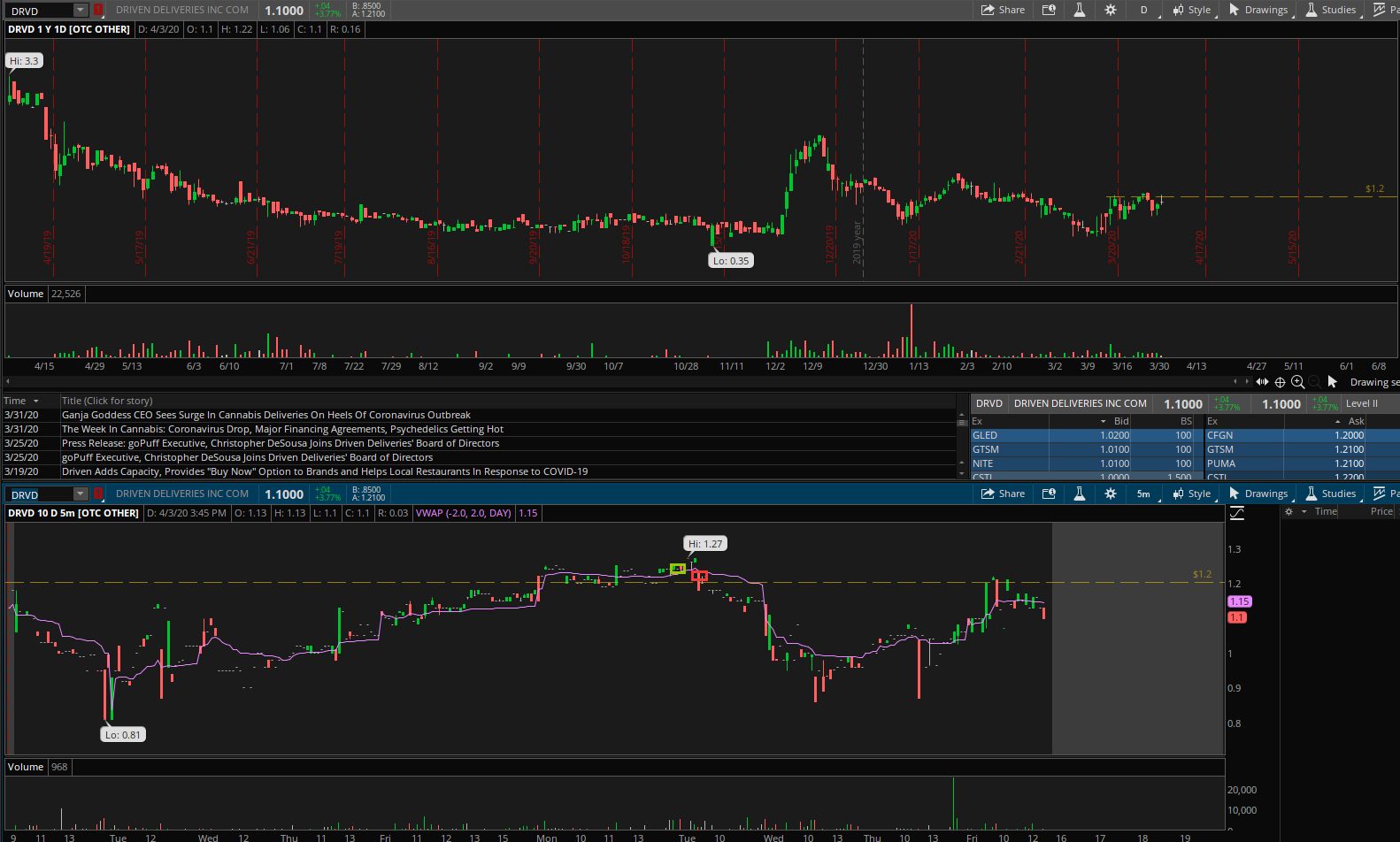Open the 5m timeframe dropdown on the lower chart
This screenshot has height=842, width=1400.
[1144, 494]
